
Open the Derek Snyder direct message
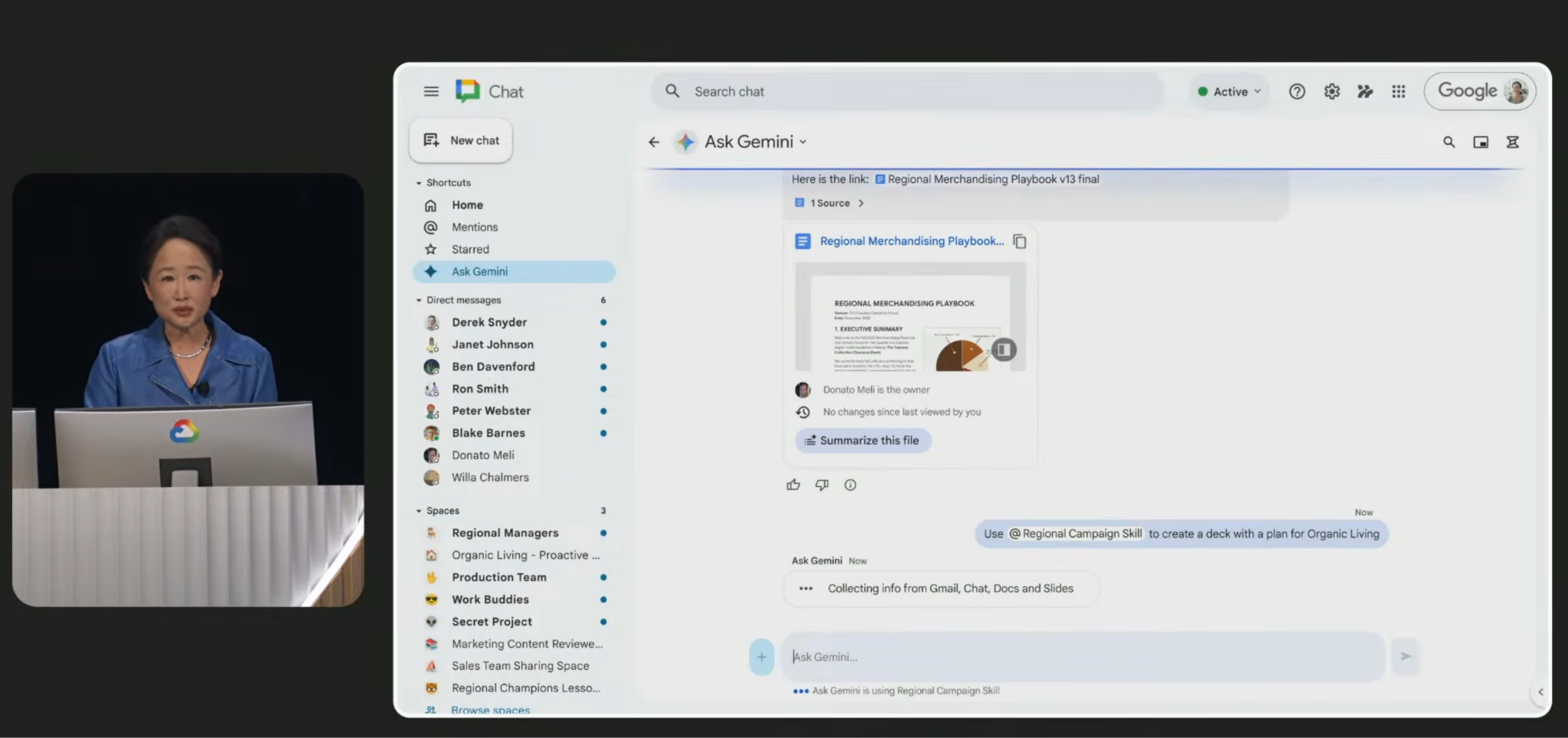[489, 322]
